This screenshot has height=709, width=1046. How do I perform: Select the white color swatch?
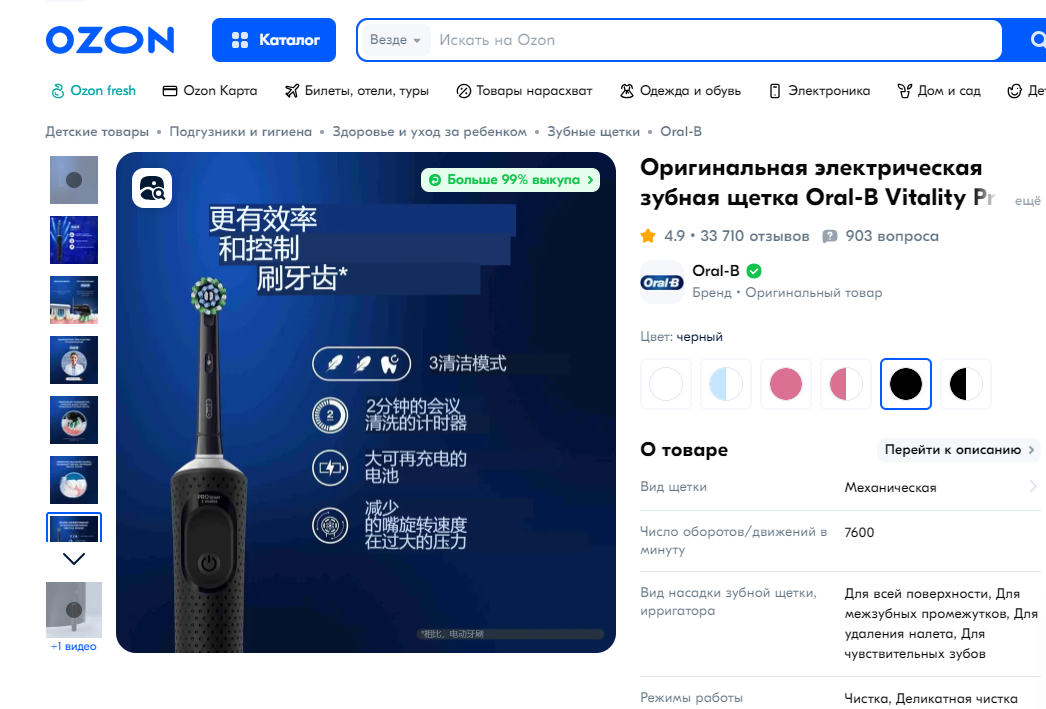pyautogui.click(x=666, y=384)
